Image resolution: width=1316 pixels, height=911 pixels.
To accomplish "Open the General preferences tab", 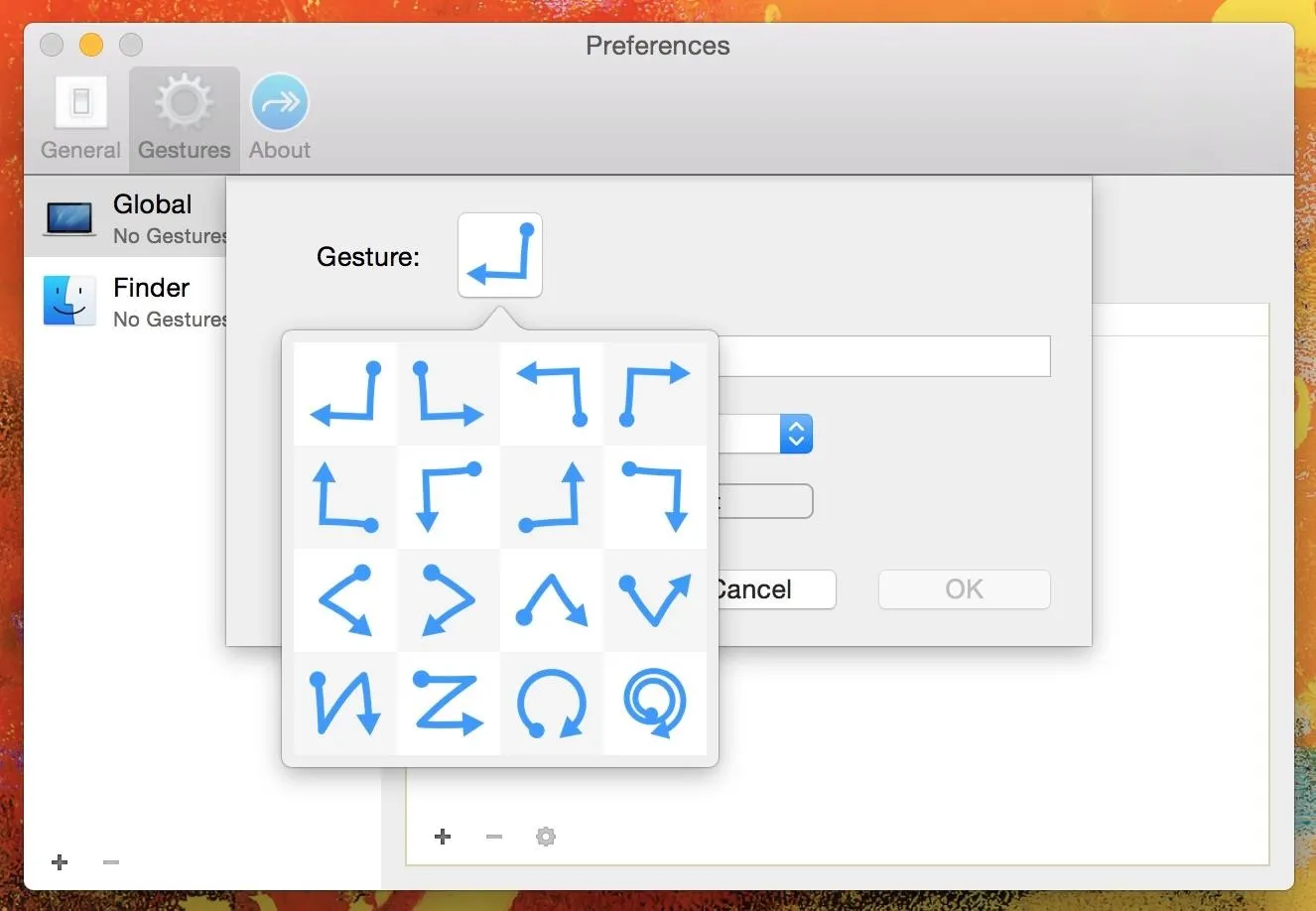I will tap(80, 118).
